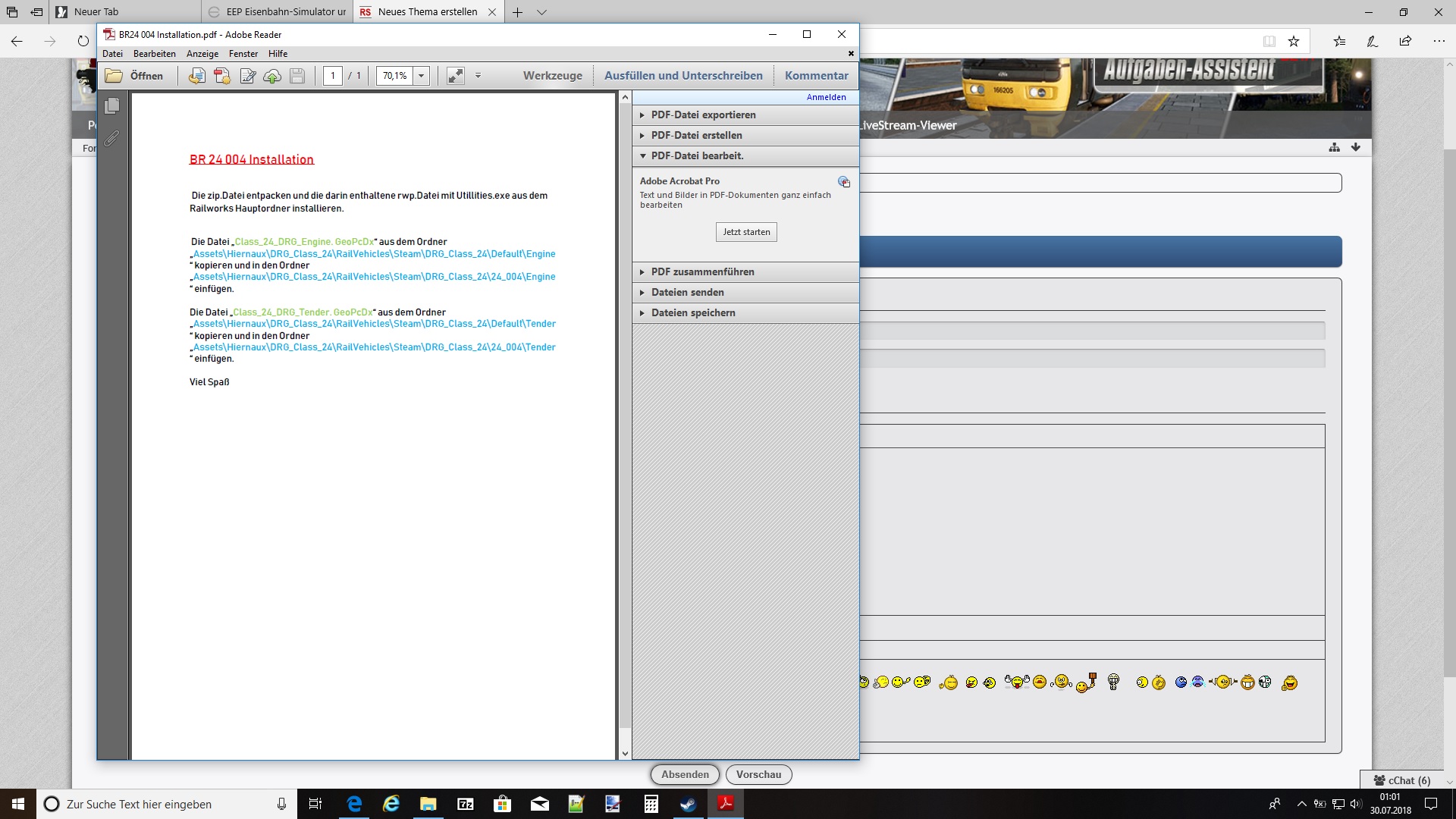Switch to the Kommentar pane tab
The image size is (1456, 819).
click(816, 76)
